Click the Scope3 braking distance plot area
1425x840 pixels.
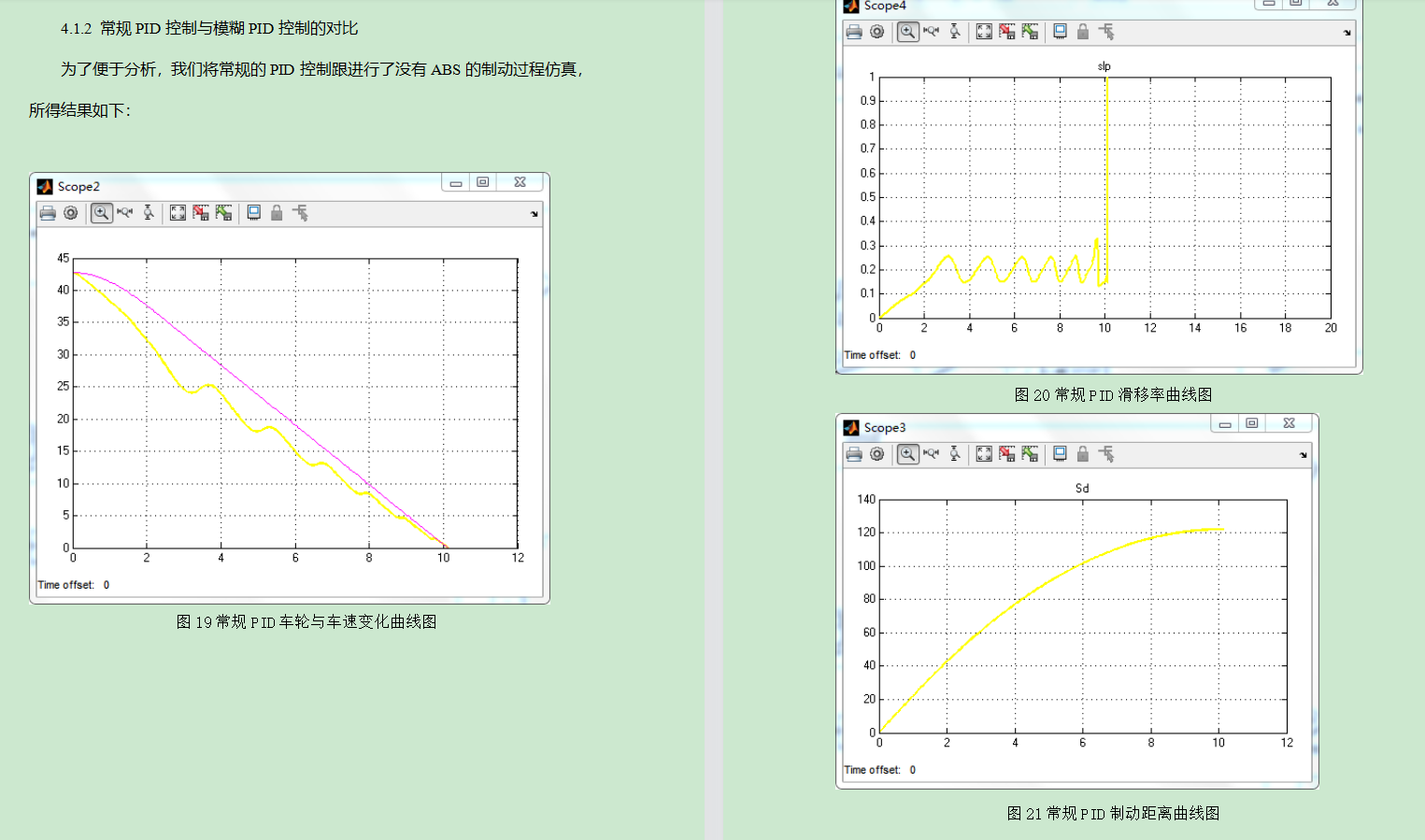pyautogui.click(x=1083, y=616)
